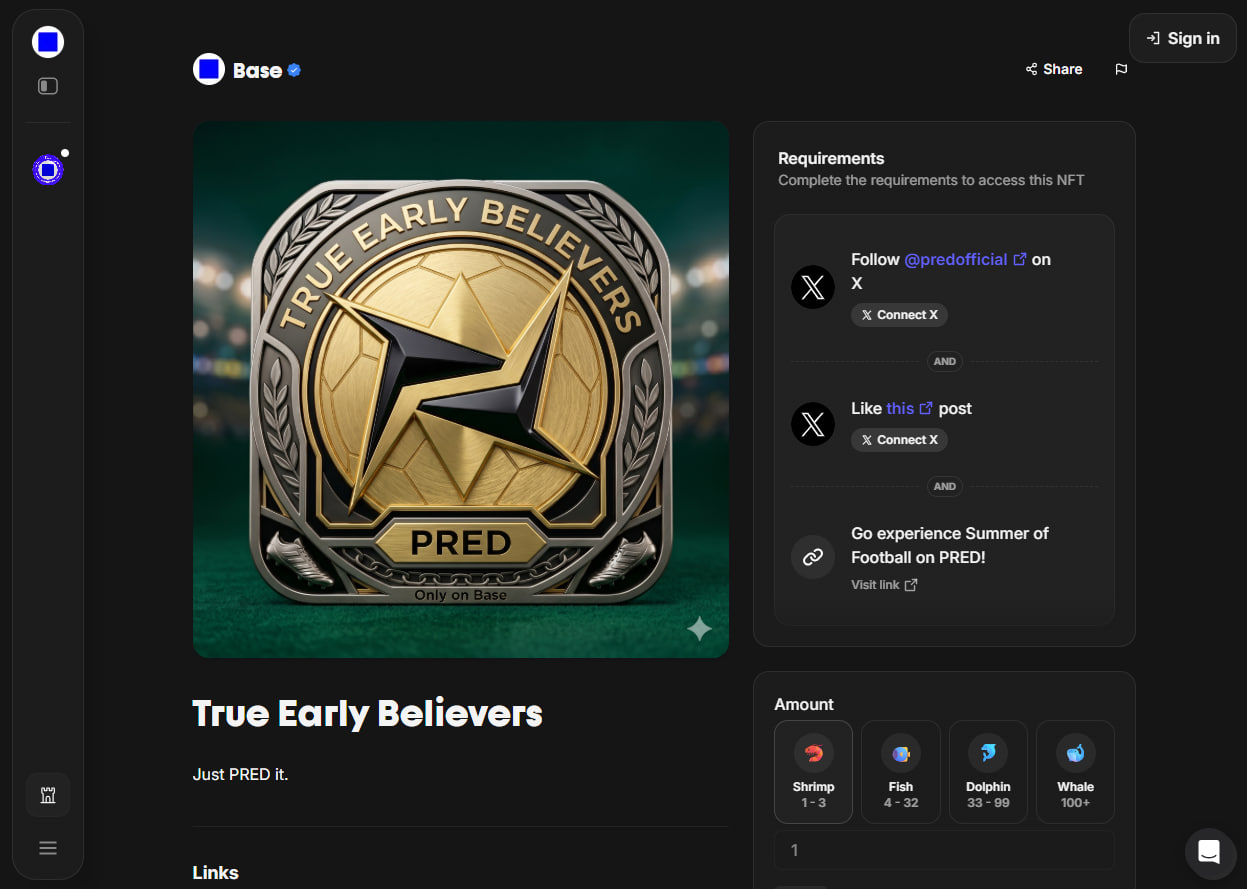This screenshot has height=889, width=1247.
Task: Open the hamburger menu in the sidebar
Action: pos(48,848)
